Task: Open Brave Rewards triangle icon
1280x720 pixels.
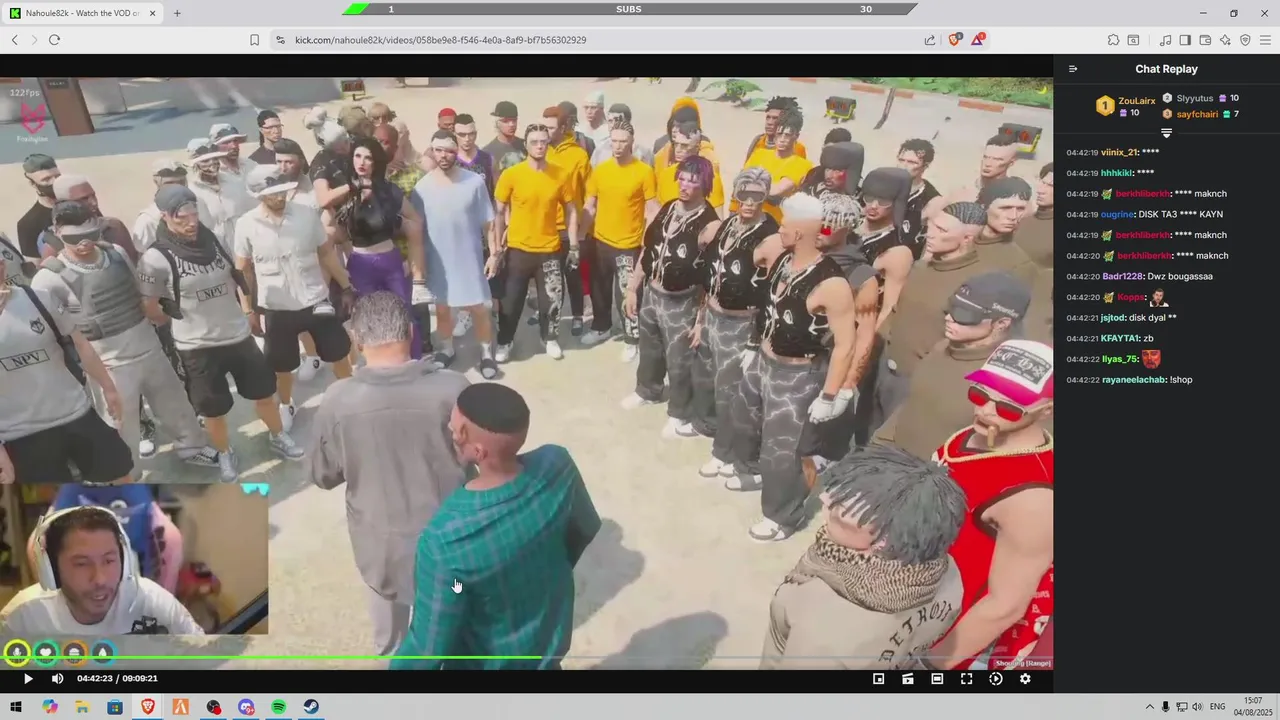Action: (979, 40)
